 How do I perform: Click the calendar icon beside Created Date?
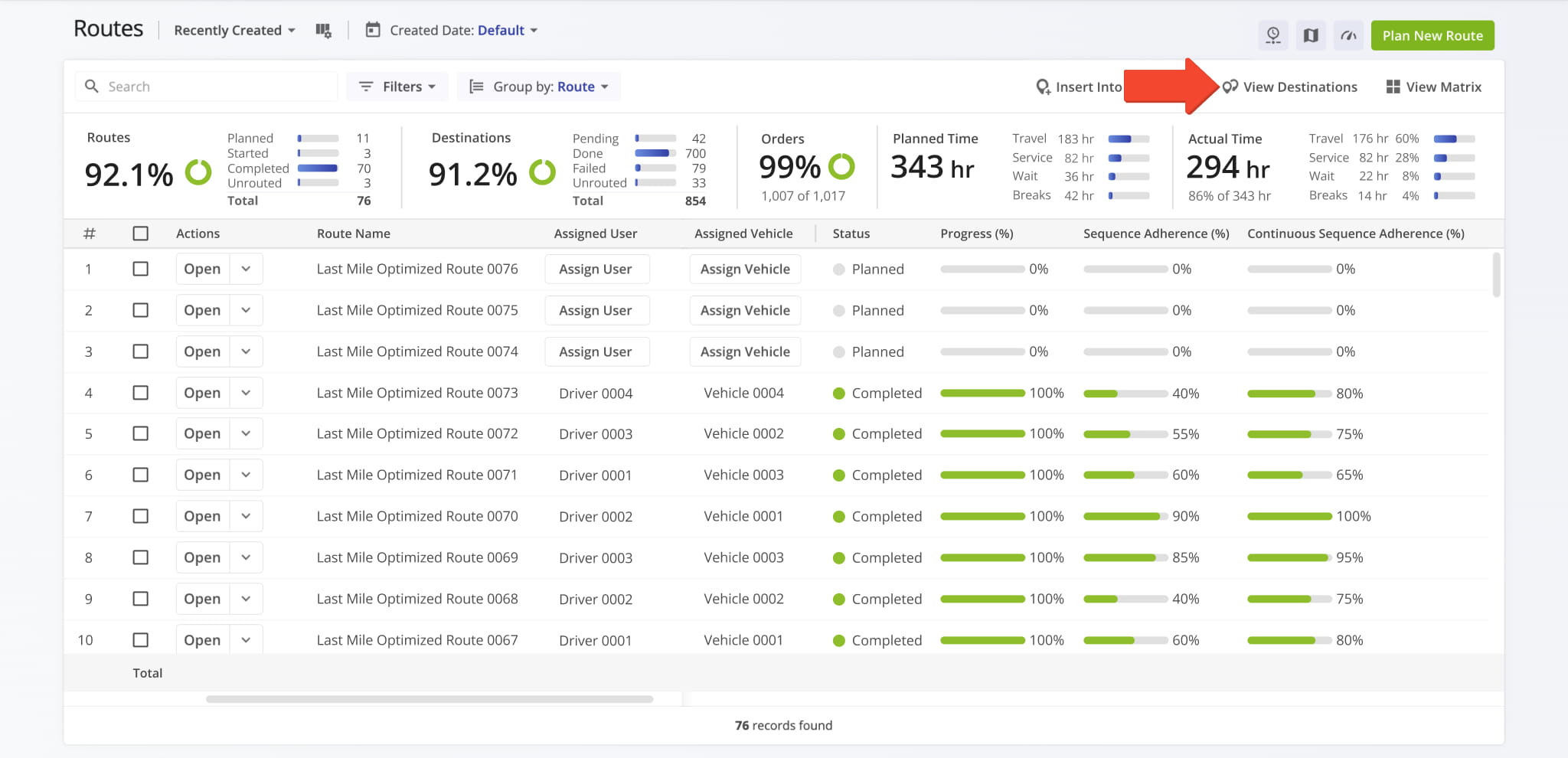[373, 30]
